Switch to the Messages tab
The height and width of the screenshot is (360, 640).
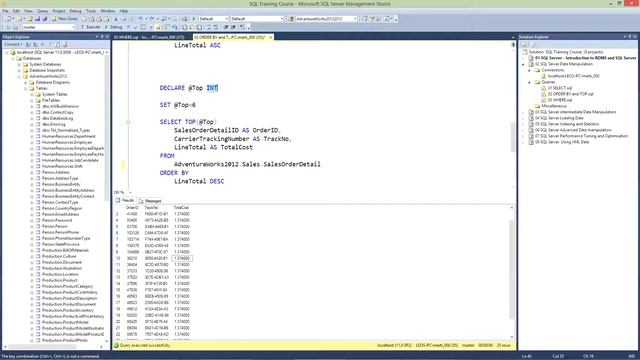pos(150,201)
